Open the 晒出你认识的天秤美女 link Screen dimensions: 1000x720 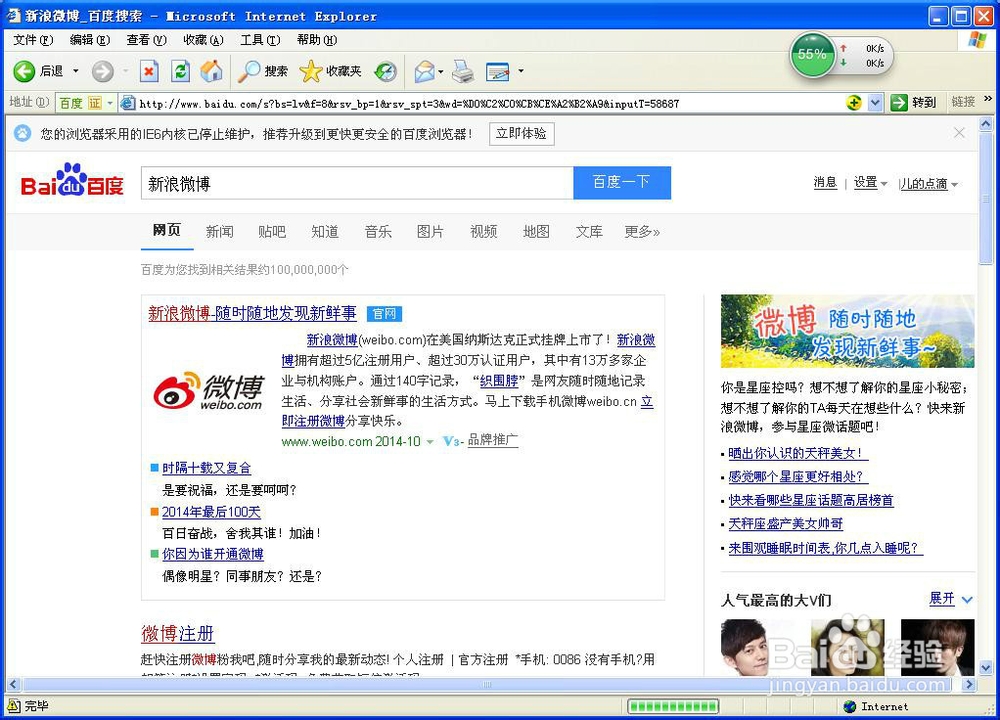tap(798, 453)
